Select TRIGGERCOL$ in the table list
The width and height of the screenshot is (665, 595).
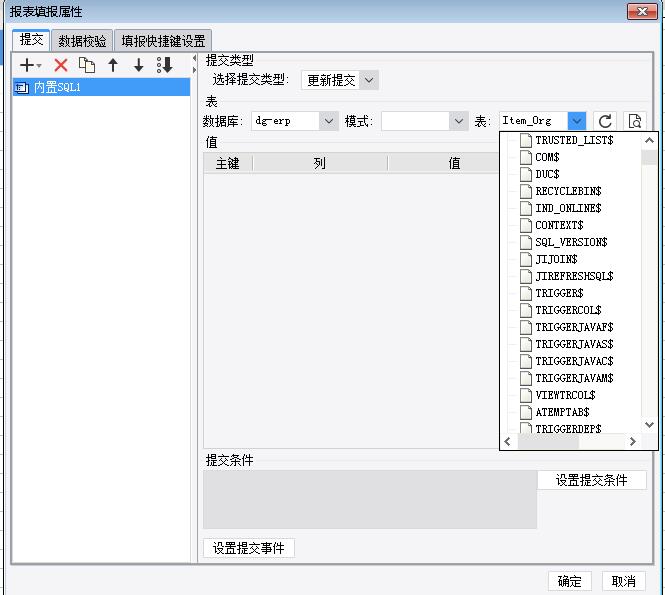pos(568,310)
